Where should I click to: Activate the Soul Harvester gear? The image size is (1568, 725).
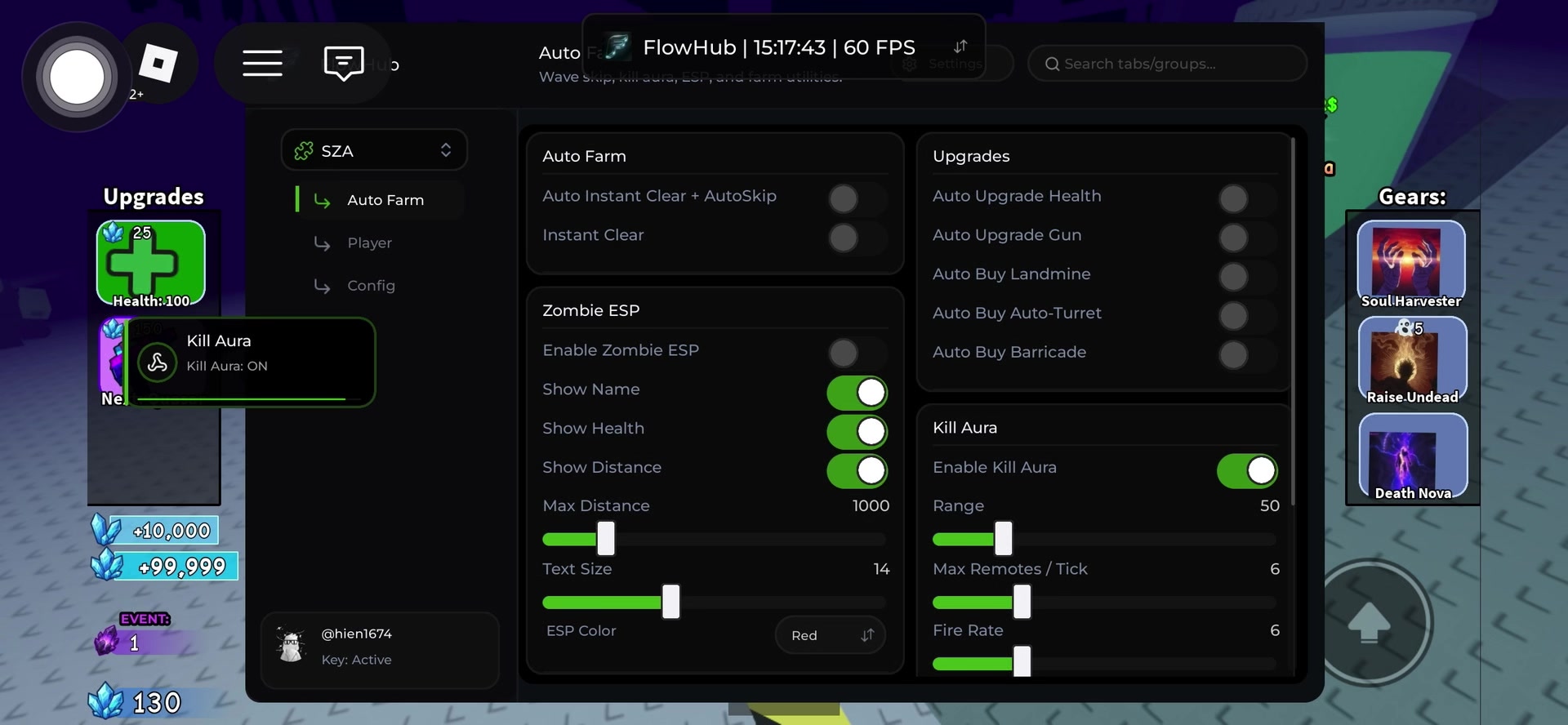point(1411,264)
